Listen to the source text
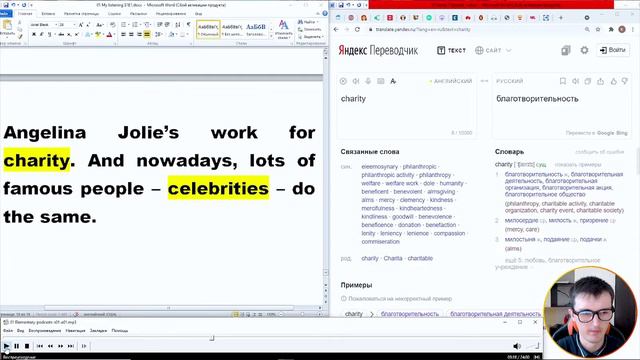The image size is (640, 360). pyautogui.click(x=356, y=81)
